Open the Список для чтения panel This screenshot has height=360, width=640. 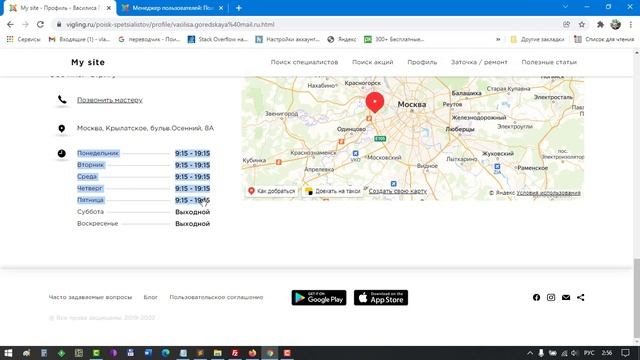pos(604,39)
